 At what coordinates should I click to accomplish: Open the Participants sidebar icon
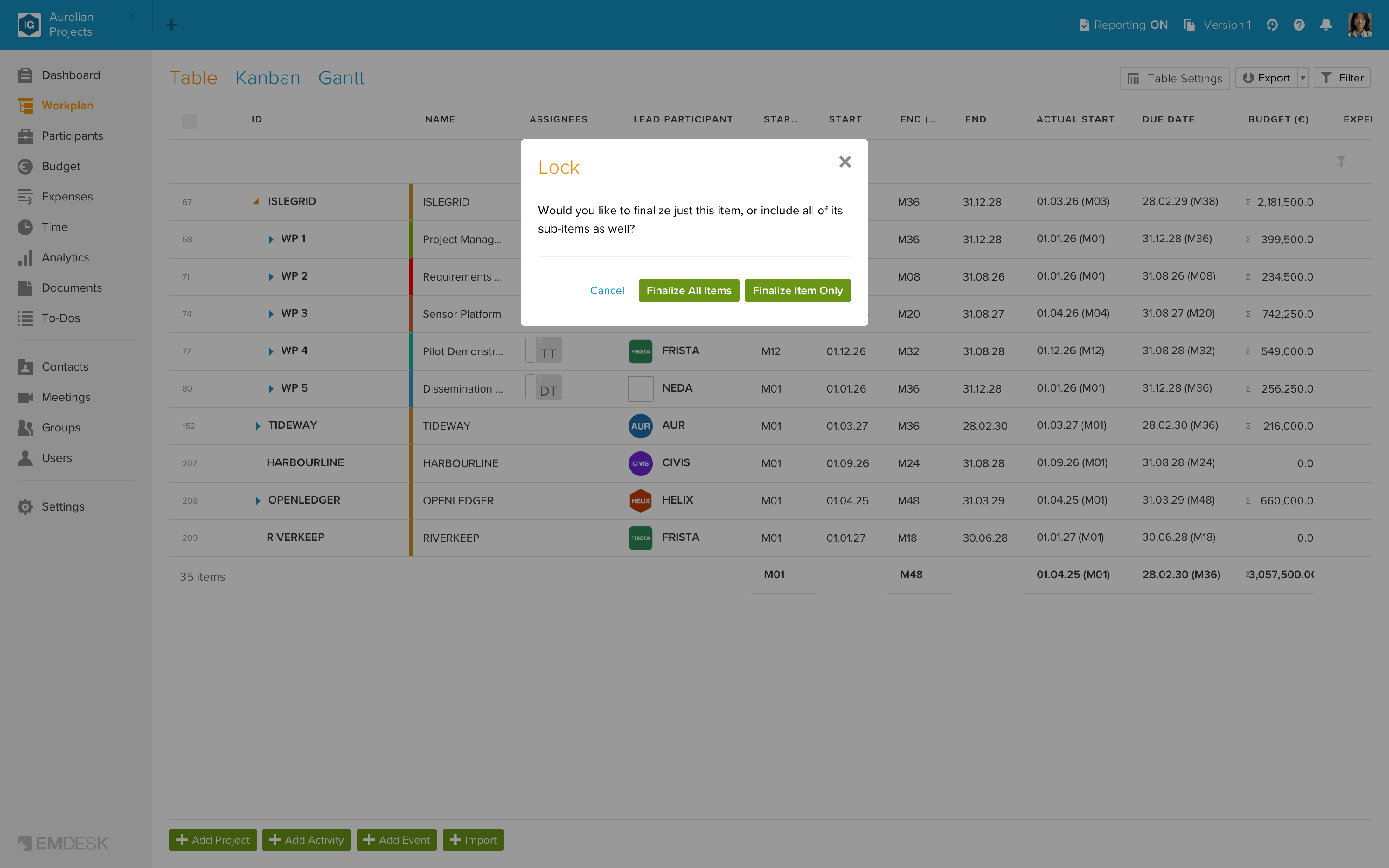pyautogui.click(x=25, y=136)
